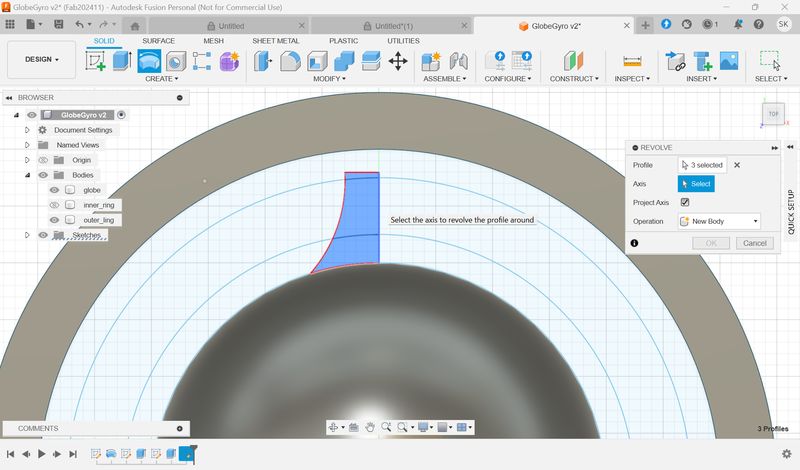Collapse the Bodies folder

28,175
